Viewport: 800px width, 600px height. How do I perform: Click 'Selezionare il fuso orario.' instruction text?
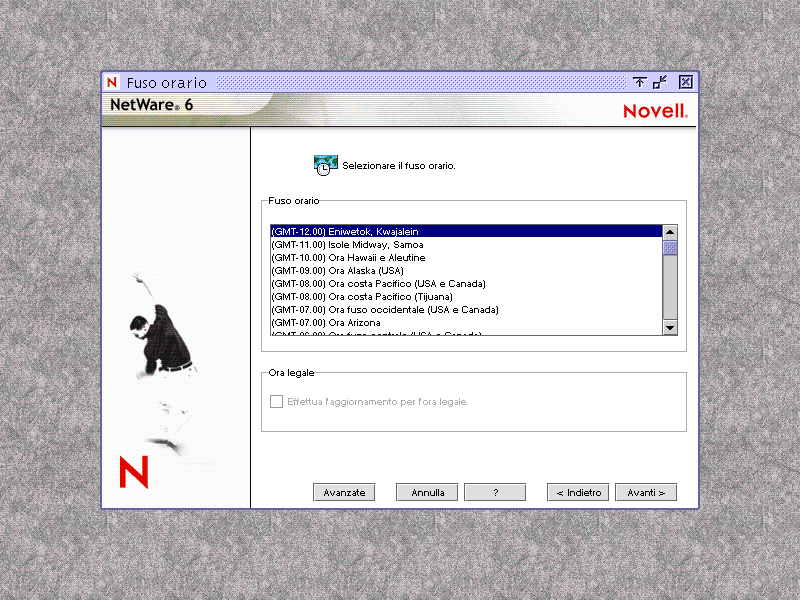(x=398, y=166)
